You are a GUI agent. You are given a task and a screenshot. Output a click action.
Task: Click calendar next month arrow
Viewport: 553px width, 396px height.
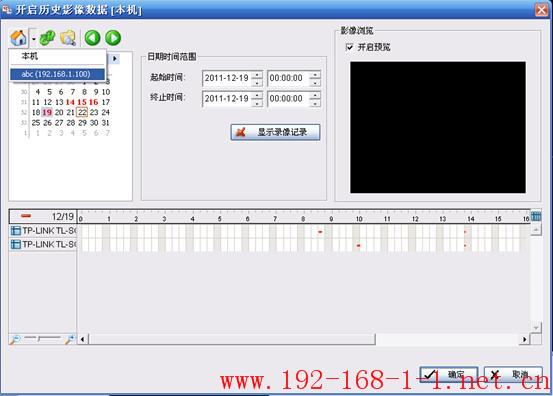coord(115,59)
